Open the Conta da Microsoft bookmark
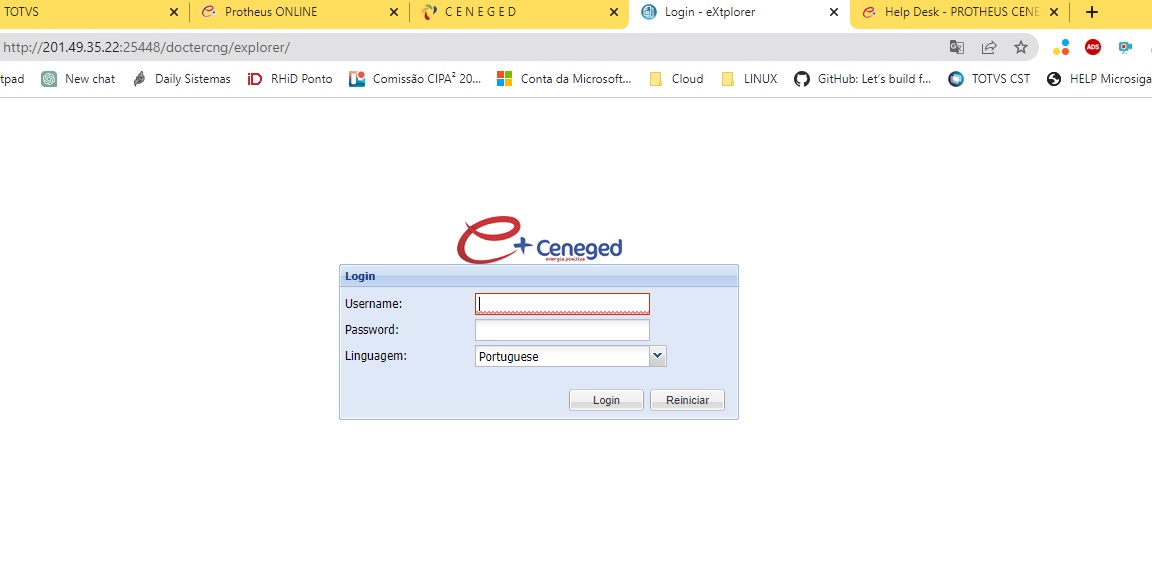This screenshot has height=563, width=1152. pos(564,79)
